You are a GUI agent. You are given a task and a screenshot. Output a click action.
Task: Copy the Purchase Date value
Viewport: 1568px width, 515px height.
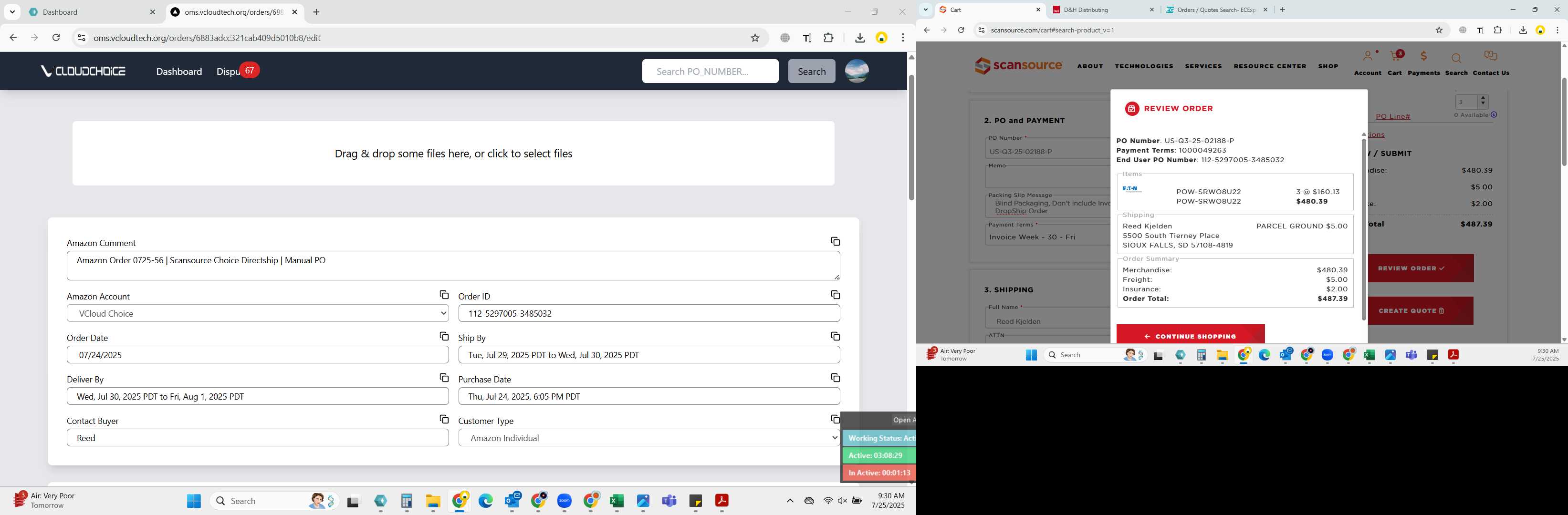835,378
